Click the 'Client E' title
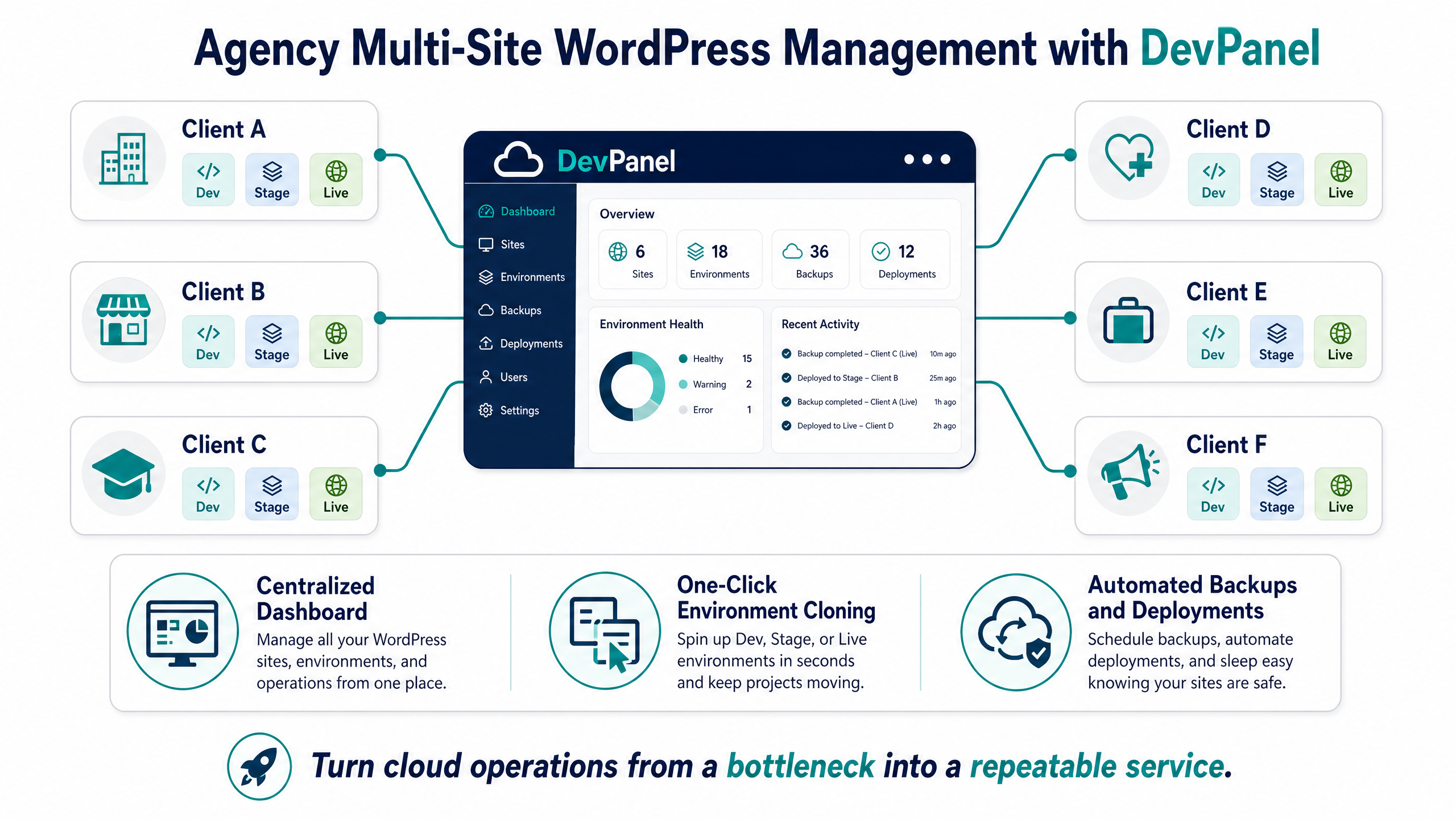 1226,292
